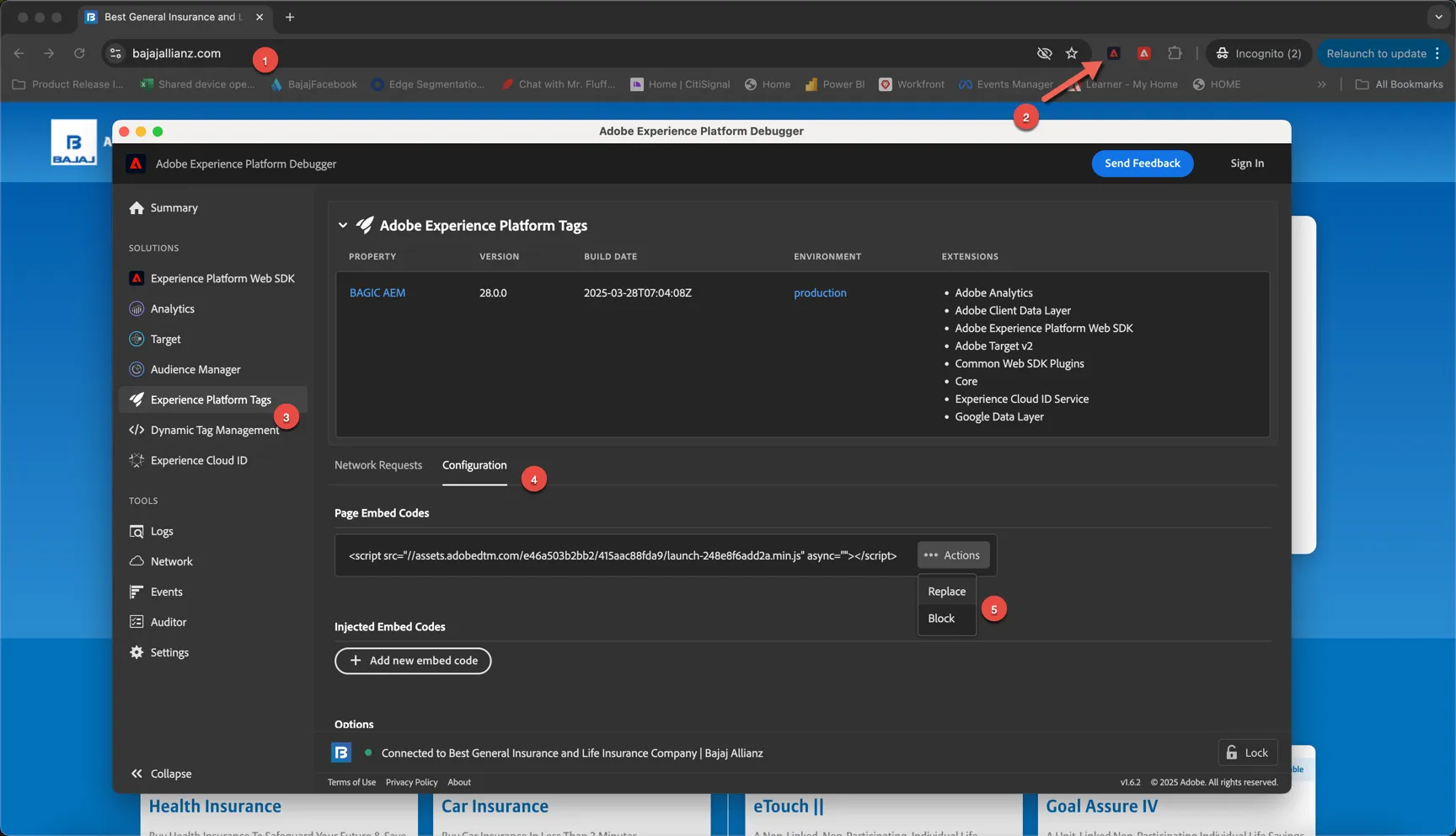This screenshot has width=1456, height=836.
Task: Open Experience Cloud ID solution
Action: point(189,461)
